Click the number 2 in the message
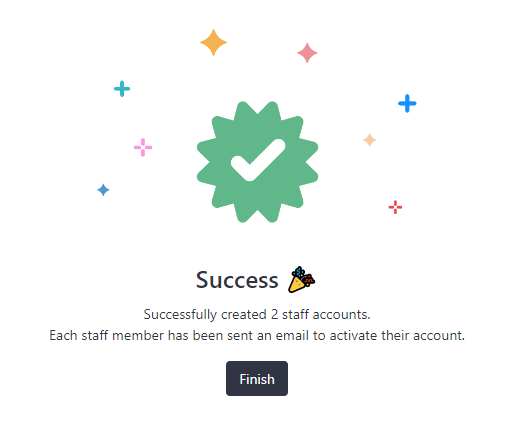 tap(274, 314)
